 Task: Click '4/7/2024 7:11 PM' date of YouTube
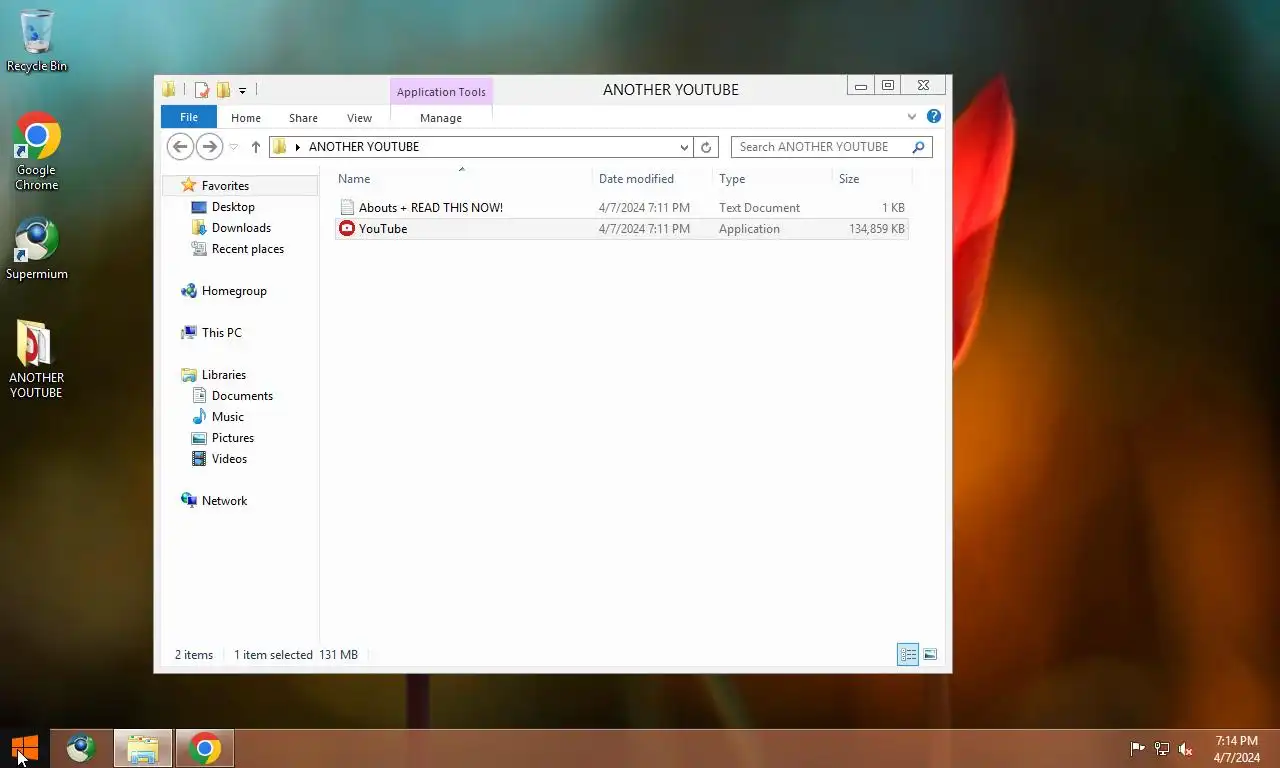644,229
